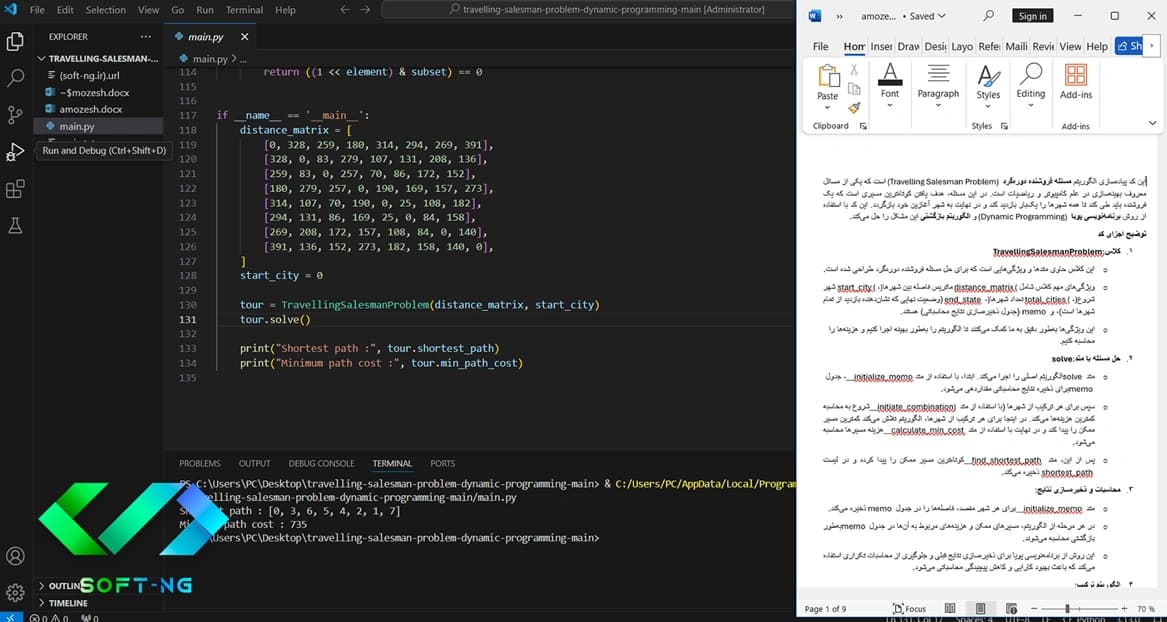Image resolution: width=1167 pixels, height=622 pixels.
Task: Open Add-ins from the Word ribbon
Action: tap(1075, 82)
